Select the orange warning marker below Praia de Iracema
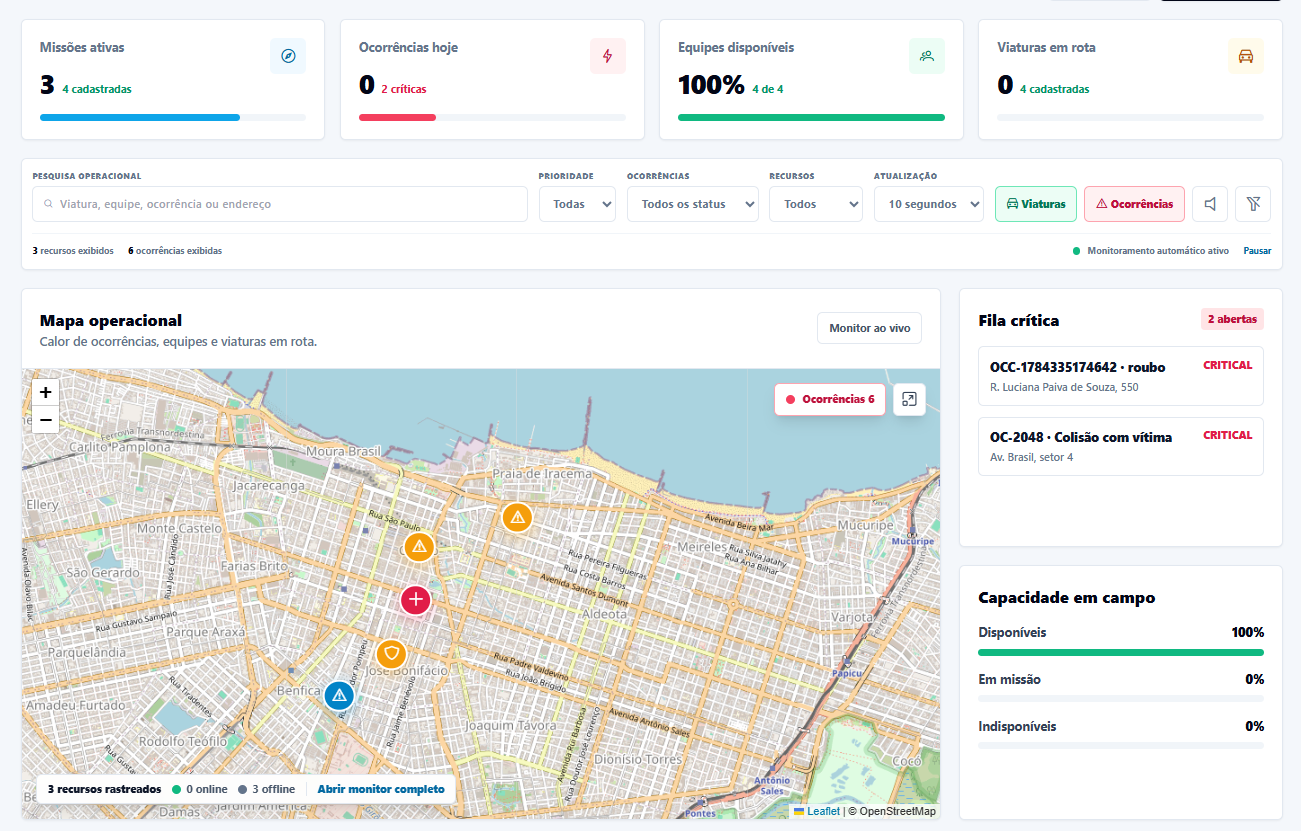The width and height of the screenshot is (1301, 831). coord(516,517)
